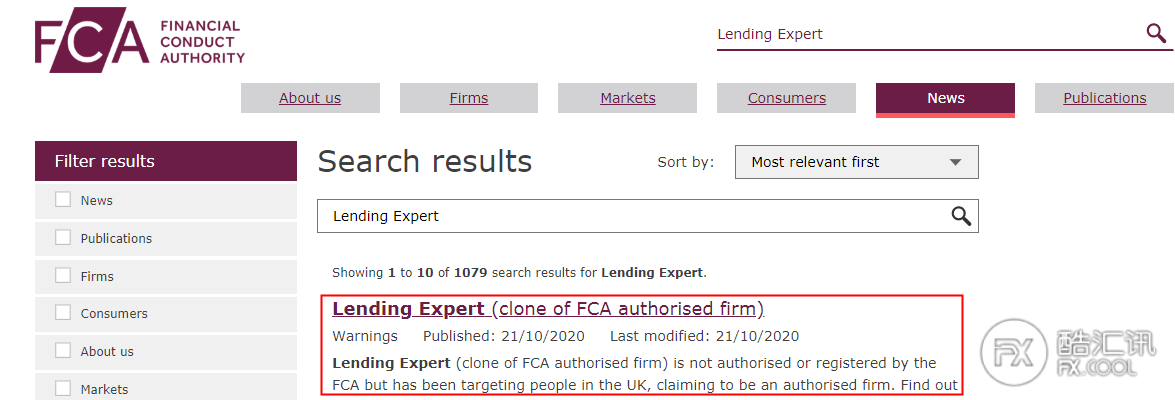Image resolution: width=1175 pixels, height=400 pixels.
Task: Click the header search field
Action: (x=929, y=34)
